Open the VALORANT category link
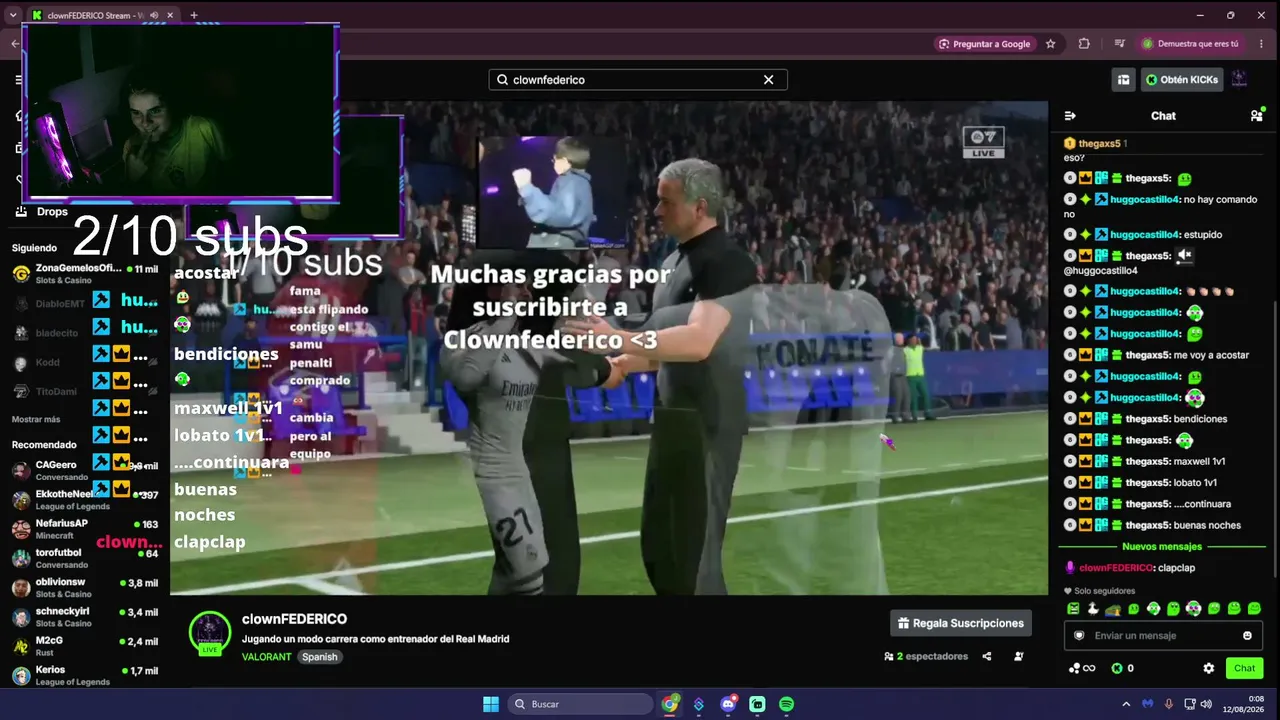The height and width of the screenshot is (720, 1280). tap(266, 657)
